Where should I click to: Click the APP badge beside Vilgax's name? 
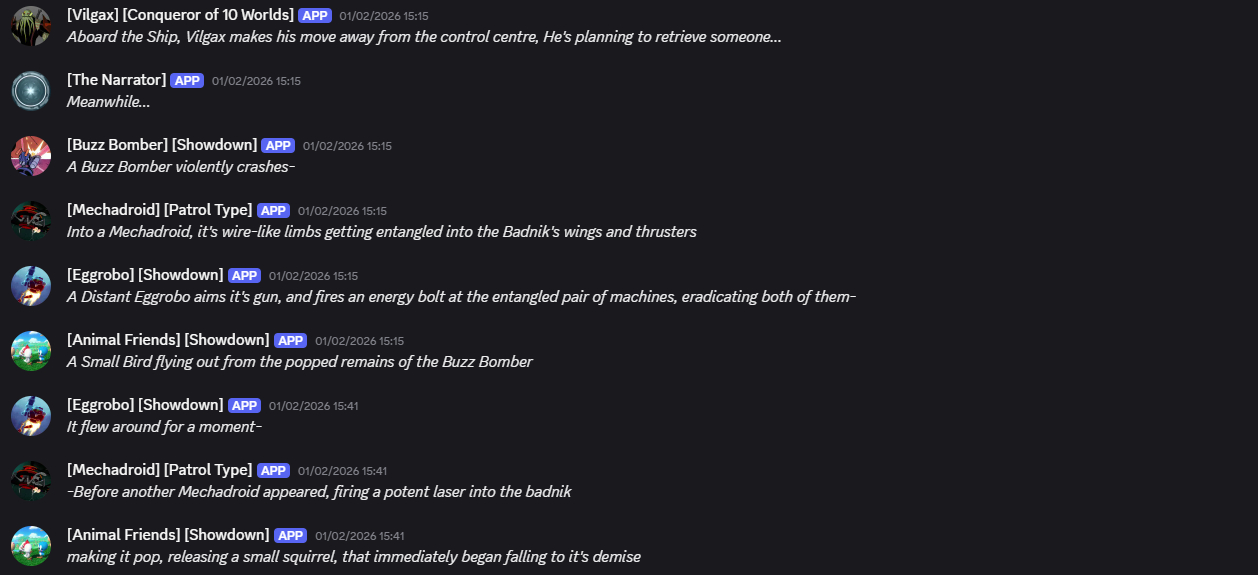click(314, 15)
